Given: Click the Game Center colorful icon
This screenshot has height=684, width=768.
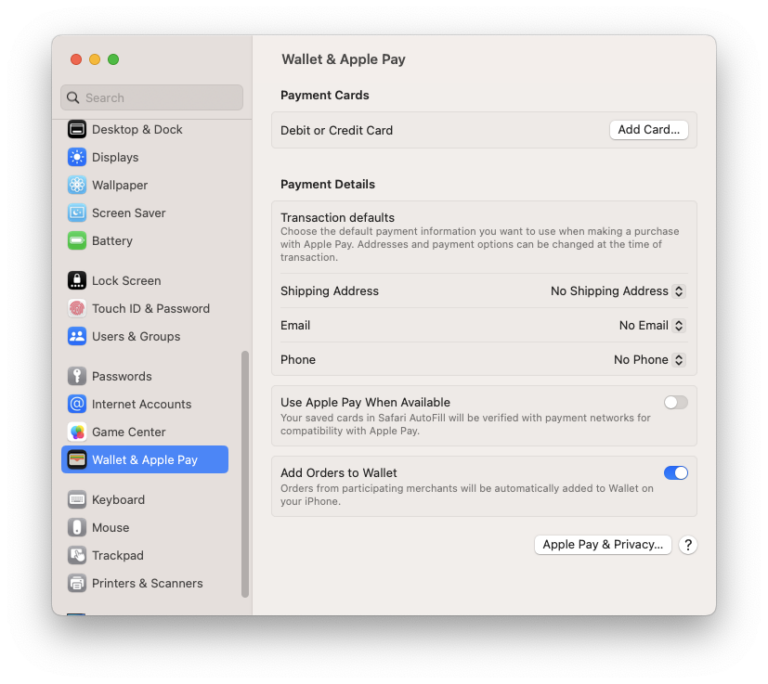Looking at the screenshot, I should pos(77,432).
